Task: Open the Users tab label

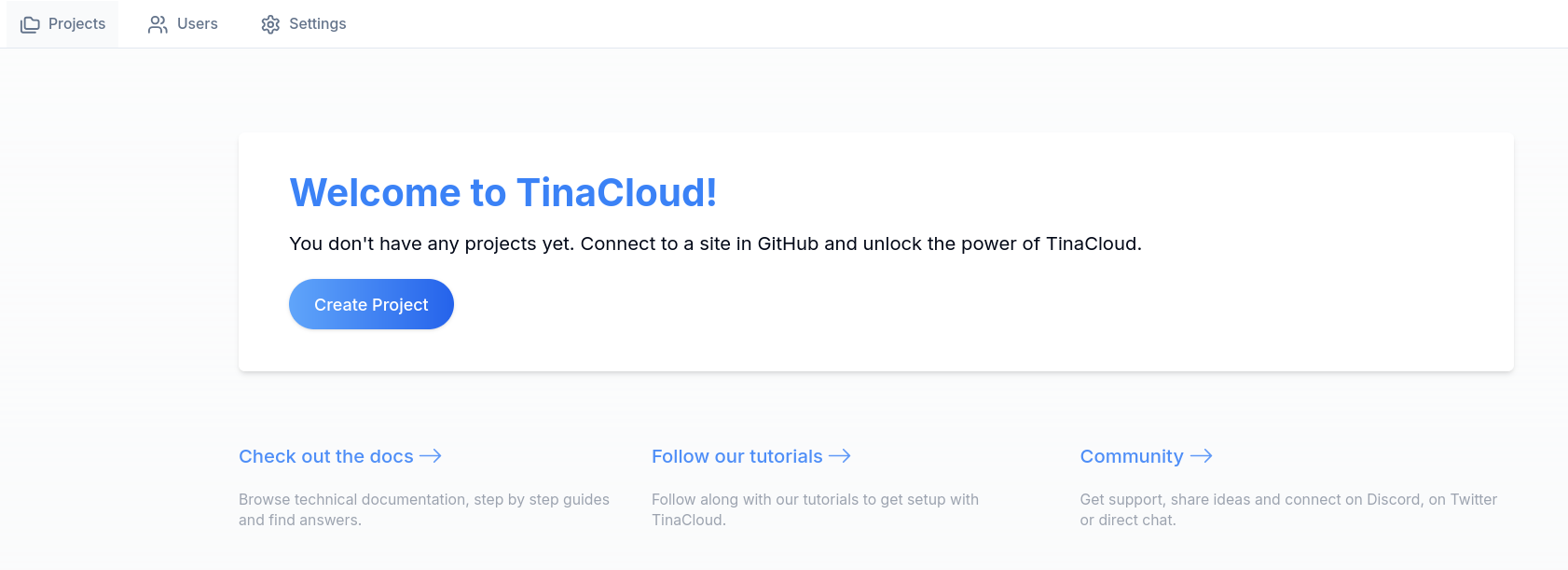Action: [198, 24]
